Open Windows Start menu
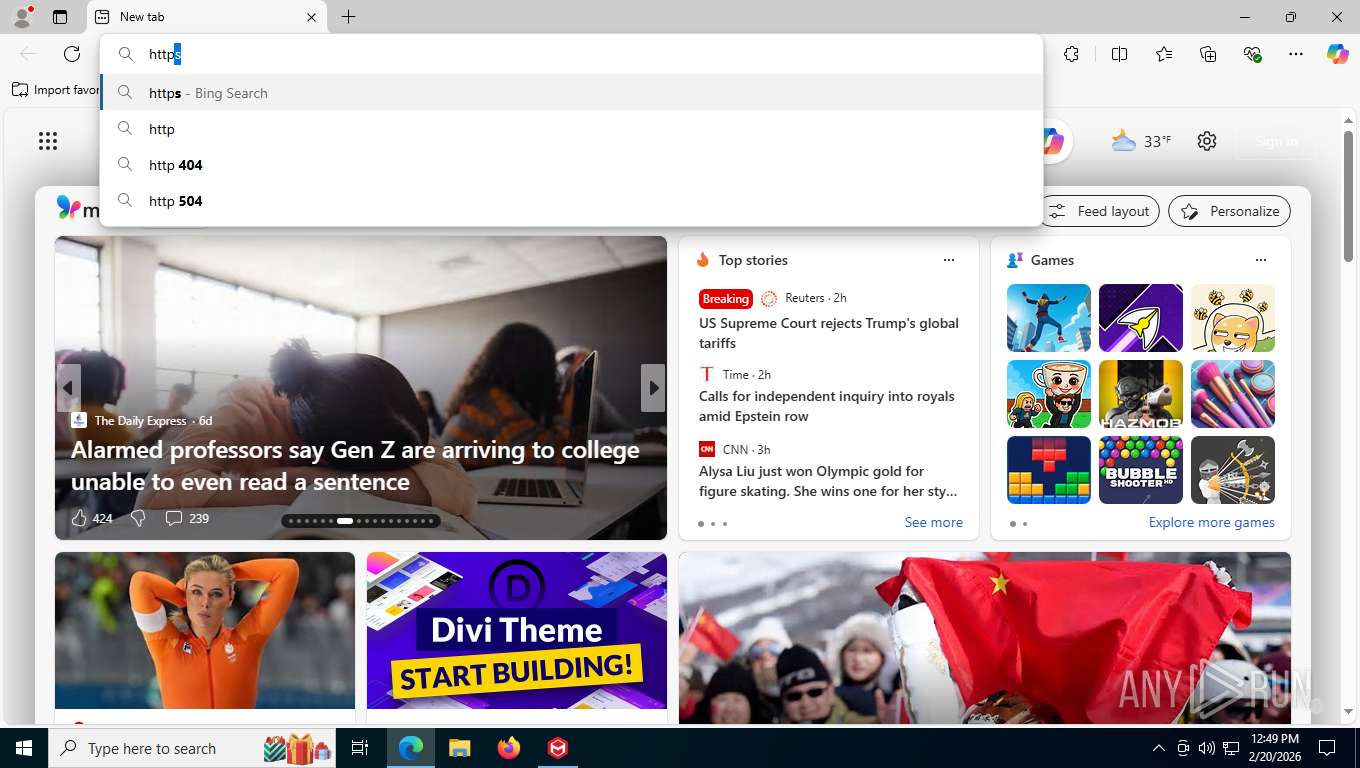Viewport: 1360px width, 768px height. (x=24, y=748)
